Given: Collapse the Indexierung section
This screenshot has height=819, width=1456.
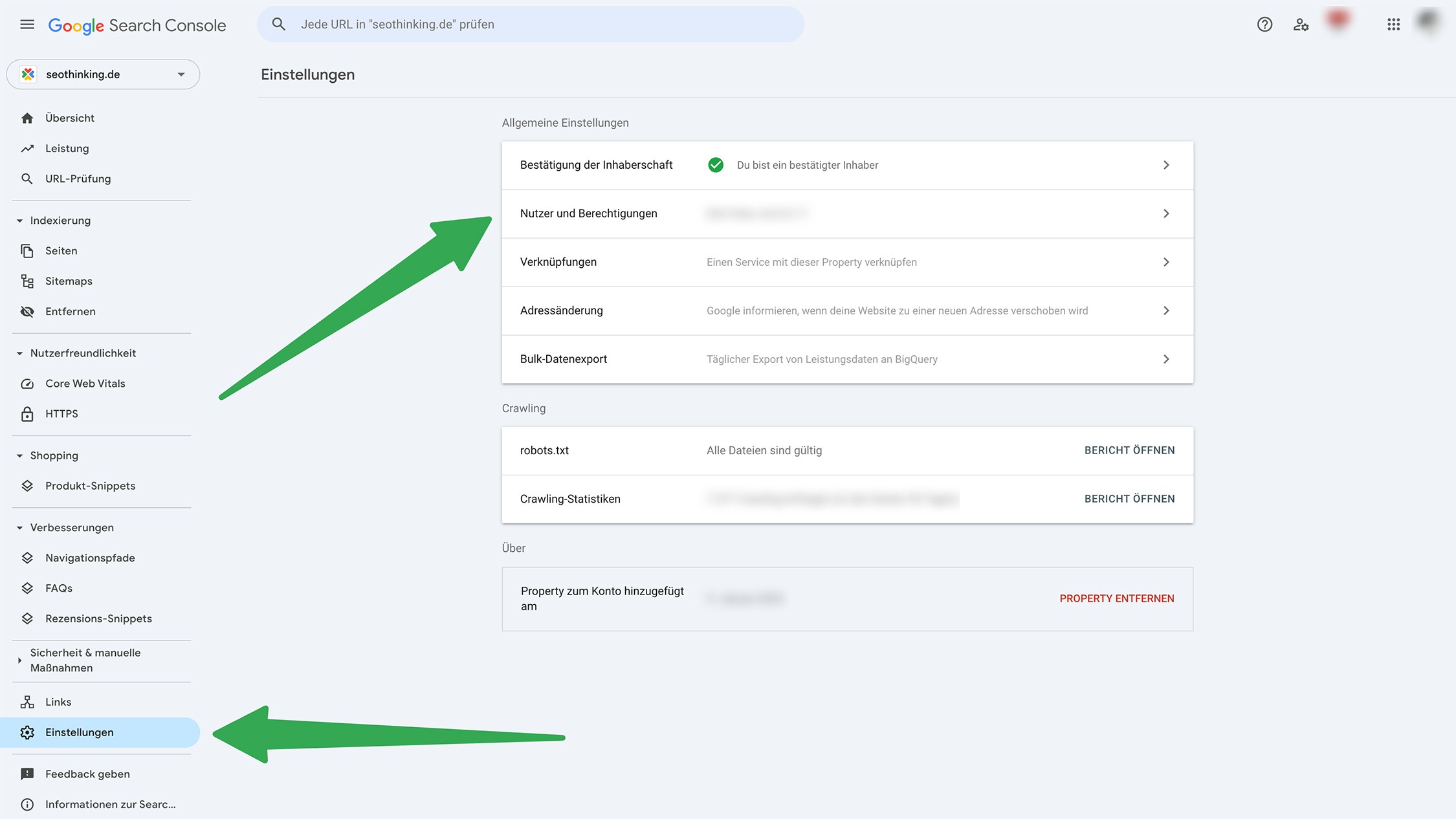Looking at the screenshot, I should pos(19,221).
